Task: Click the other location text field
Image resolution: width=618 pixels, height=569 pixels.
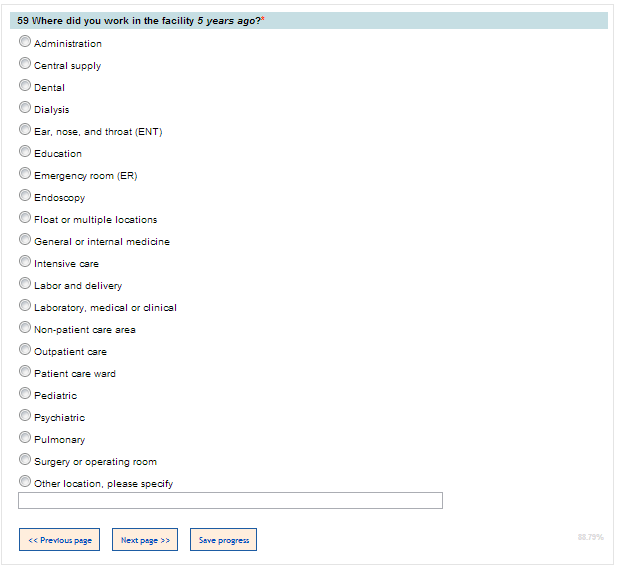Action: point(230,501)
